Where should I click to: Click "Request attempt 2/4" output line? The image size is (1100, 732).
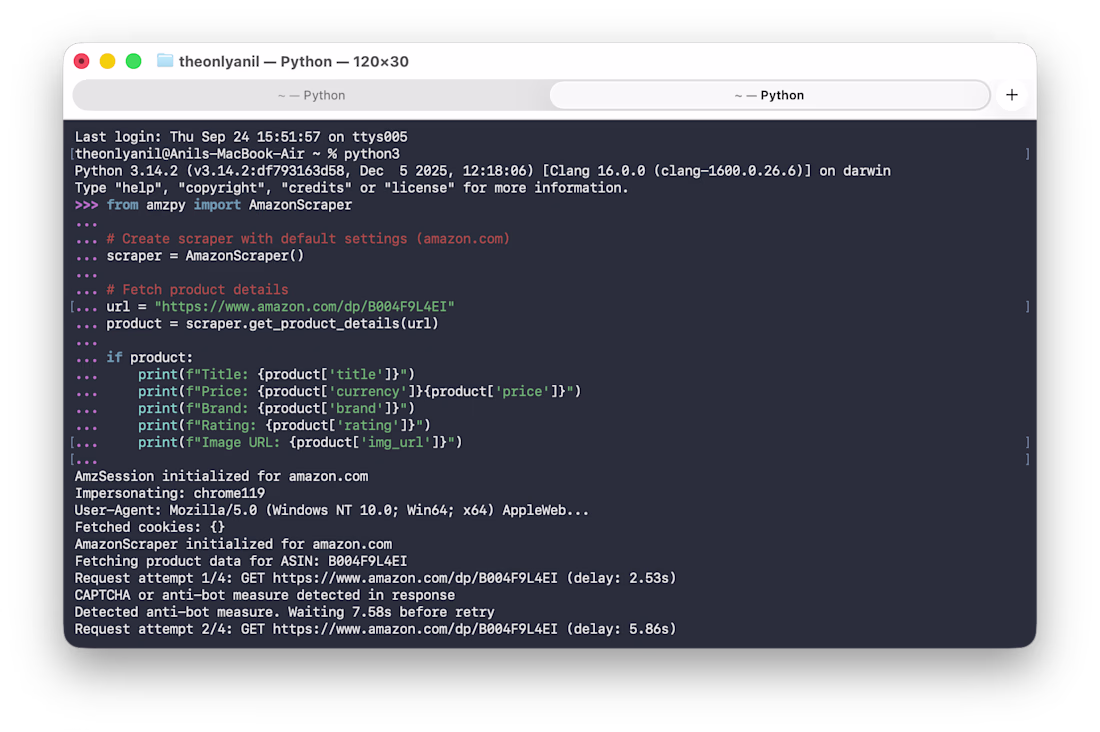pos(375,629)
